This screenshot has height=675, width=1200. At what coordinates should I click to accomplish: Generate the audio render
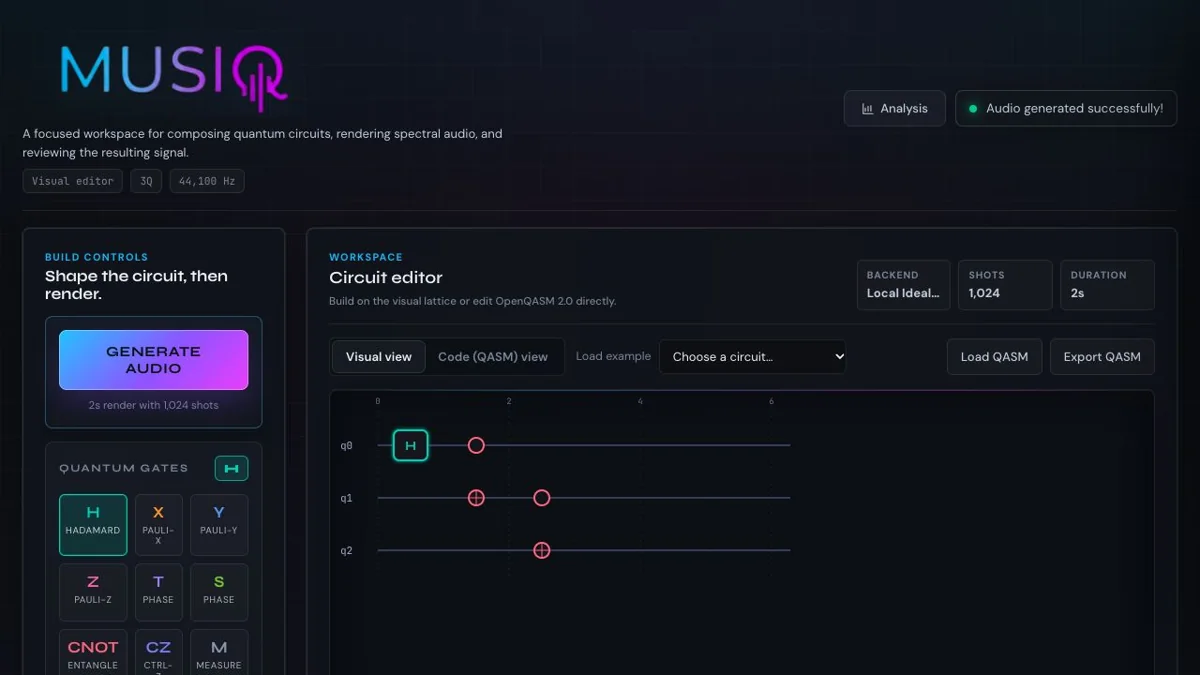tap(154, 360)
